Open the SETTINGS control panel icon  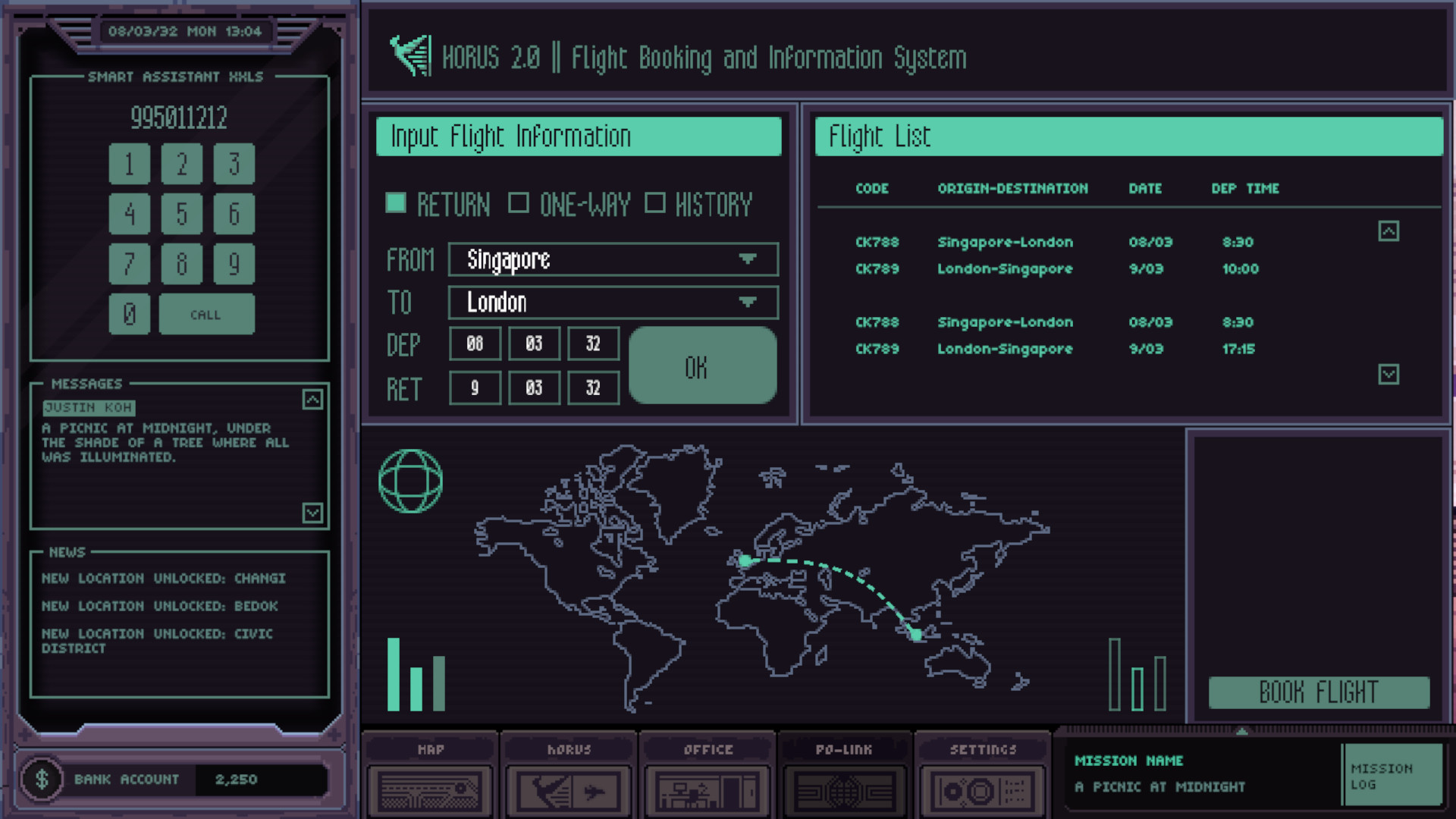pos(983,789)
